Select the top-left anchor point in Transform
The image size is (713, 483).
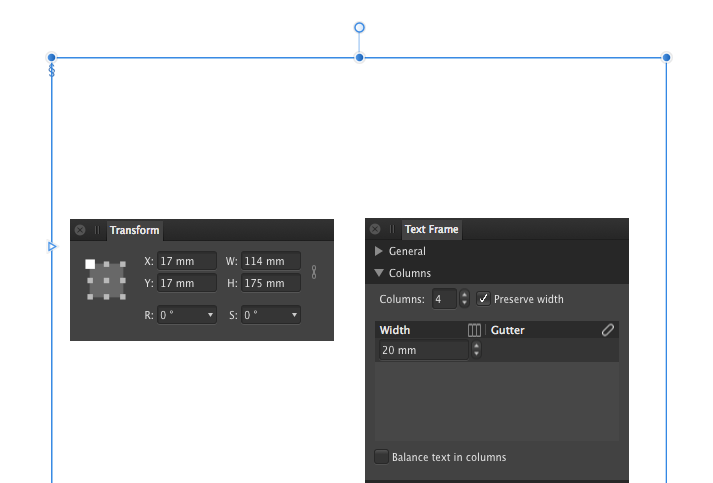90,264
